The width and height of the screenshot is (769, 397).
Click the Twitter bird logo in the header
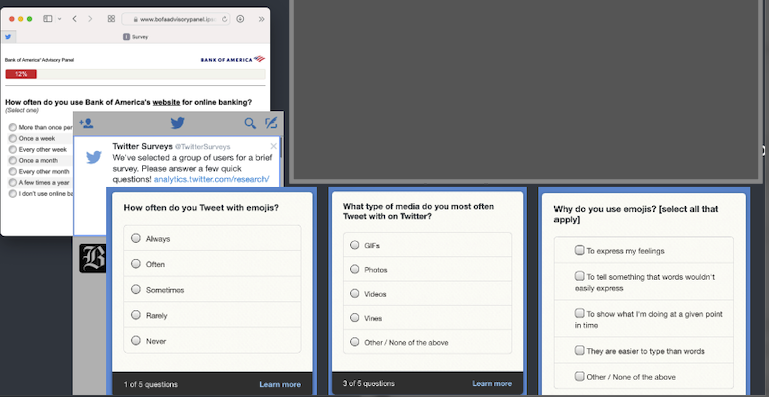click(178, 123)
